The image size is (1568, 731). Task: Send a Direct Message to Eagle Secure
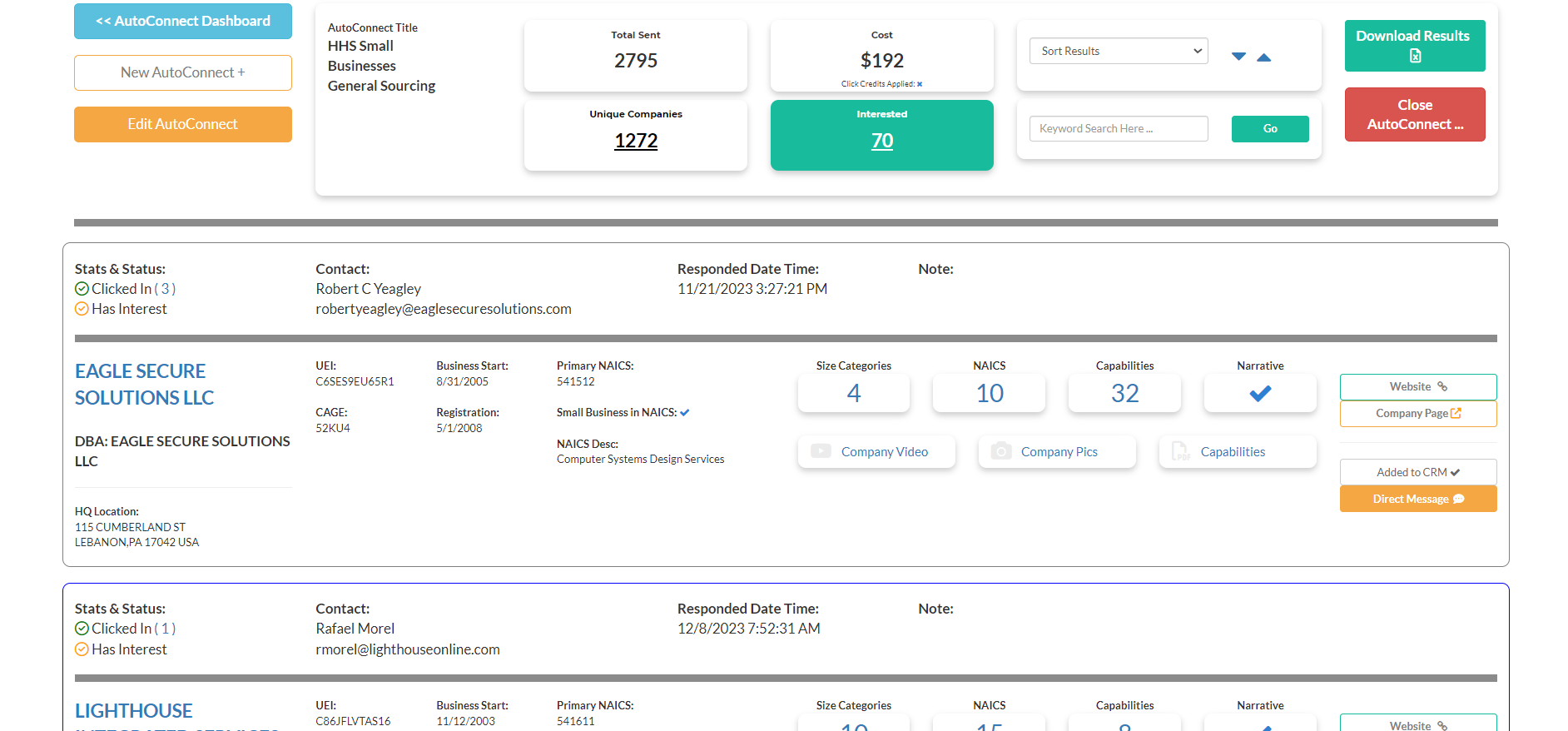1417,499
